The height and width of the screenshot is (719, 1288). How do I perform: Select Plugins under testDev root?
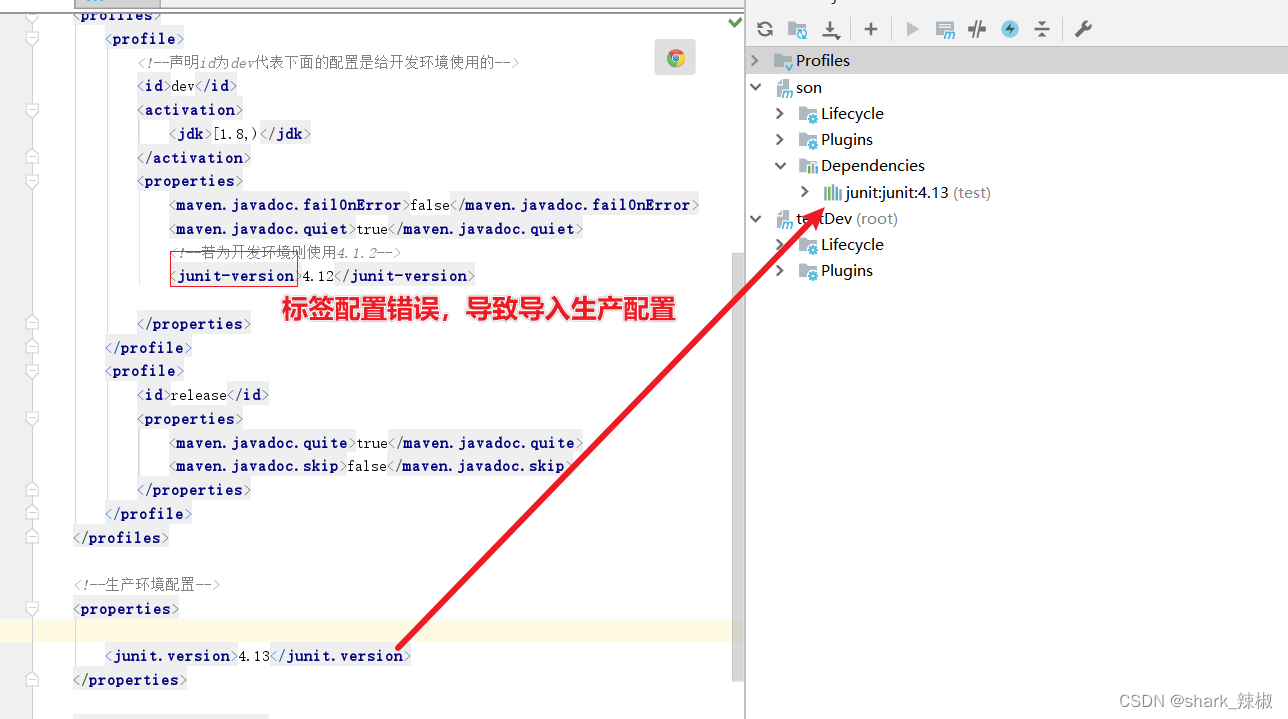pyautogui.click(x=846, y=271)
